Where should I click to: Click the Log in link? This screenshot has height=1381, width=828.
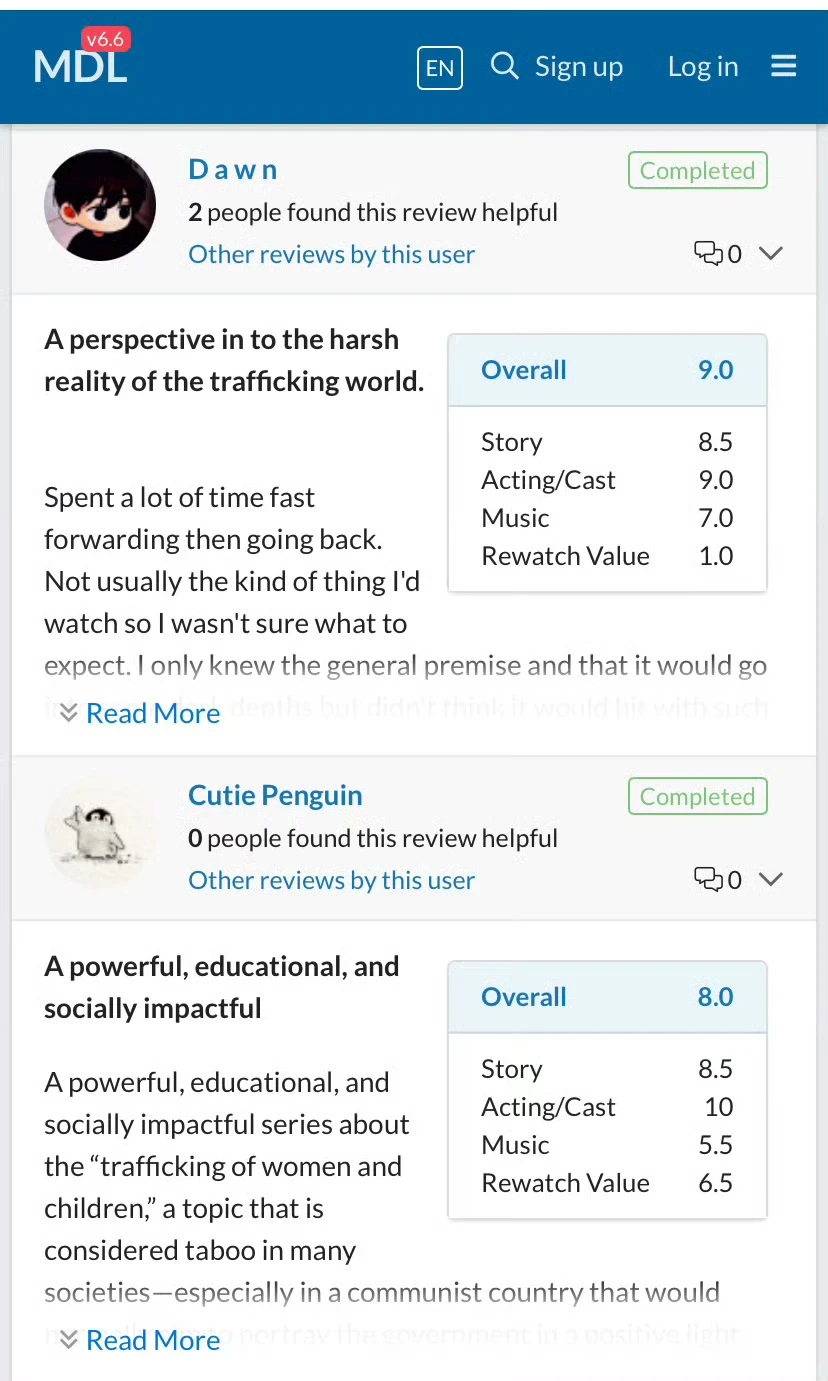tap(703, 67)
